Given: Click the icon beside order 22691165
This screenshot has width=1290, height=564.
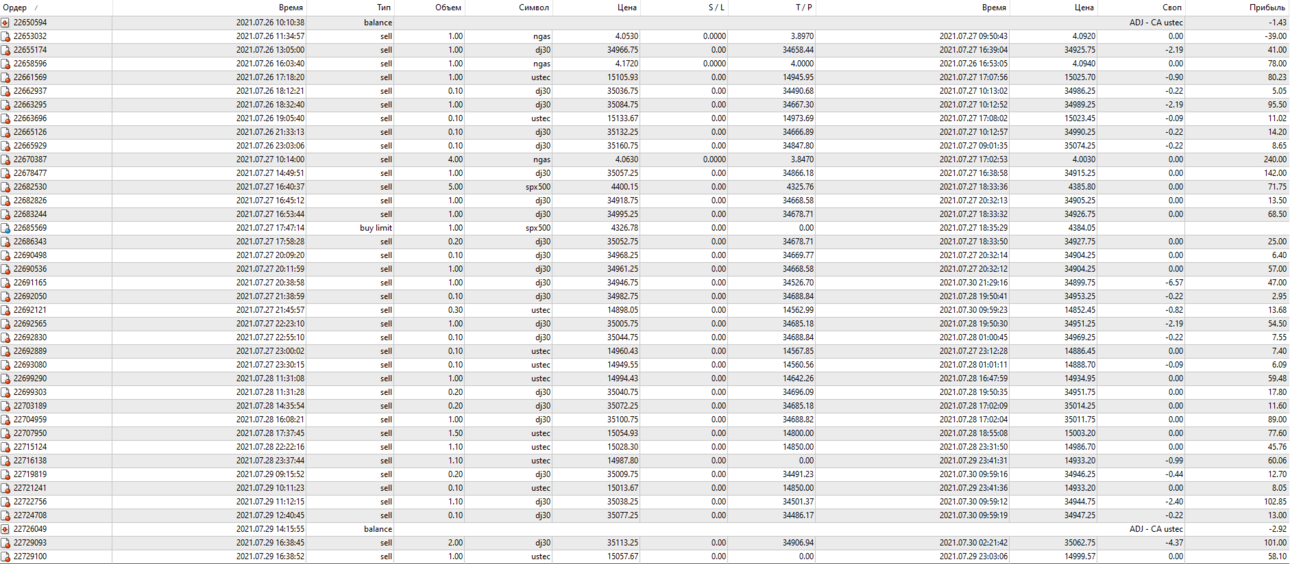Looking at the screenshot, I should point(5,282).
